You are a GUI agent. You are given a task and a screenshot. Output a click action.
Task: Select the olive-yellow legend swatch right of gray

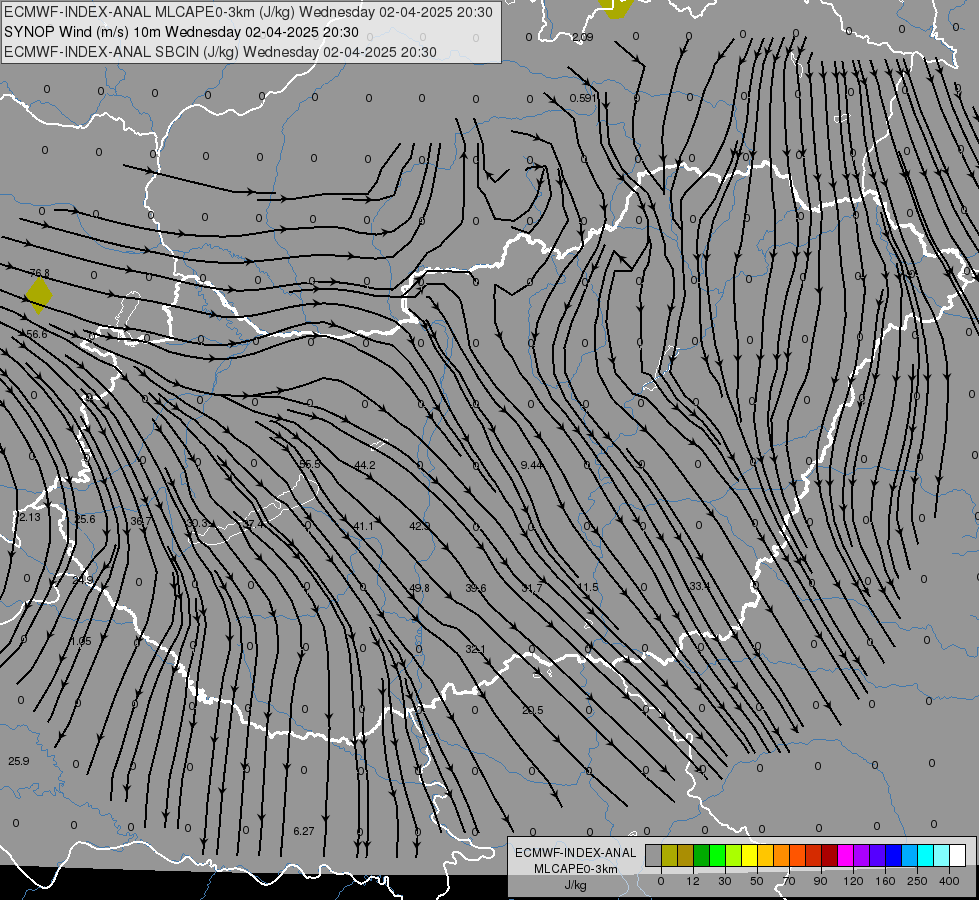click(669, 855)
